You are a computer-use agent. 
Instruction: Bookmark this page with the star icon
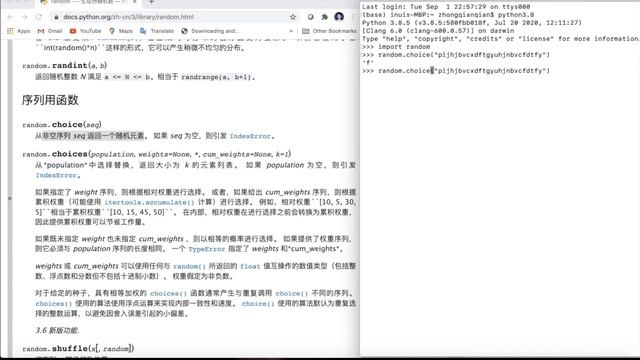293,17
